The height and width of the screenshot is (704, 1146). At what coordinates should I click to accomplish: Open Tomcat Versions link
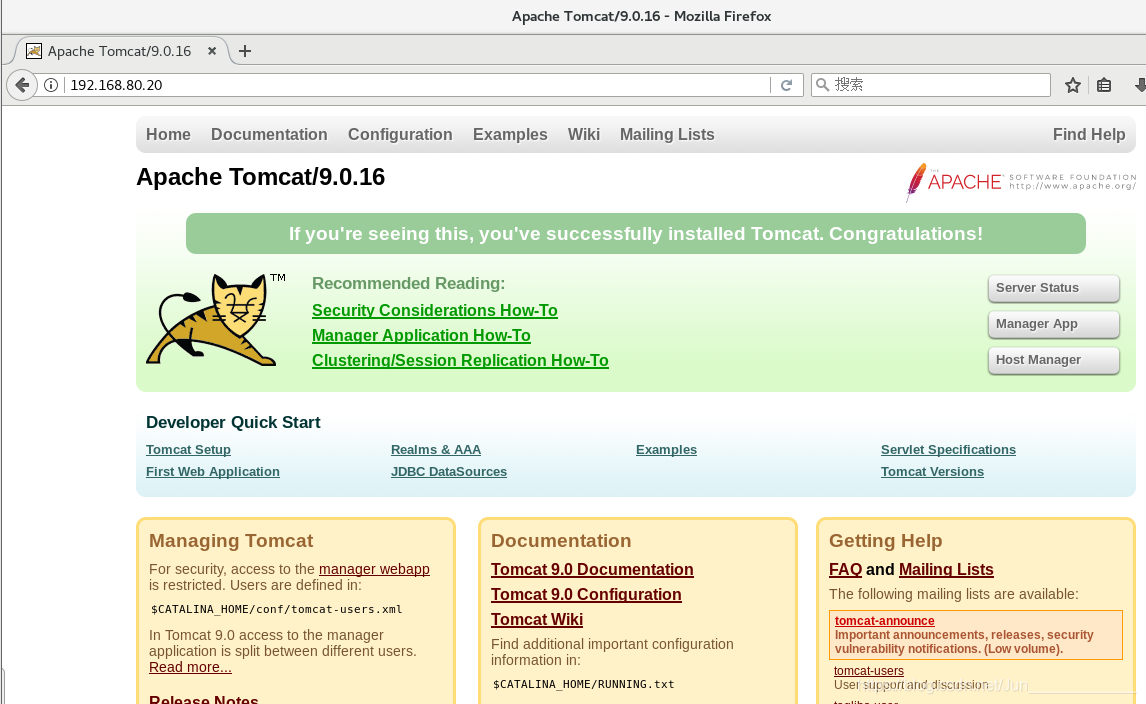tap(932, 472)
